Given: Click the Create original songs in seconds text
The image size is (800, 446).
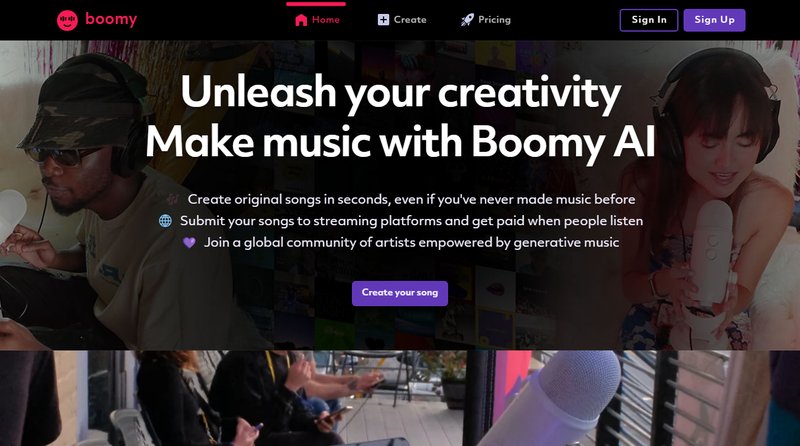Looking at the screenshot, I should pos(411,199).
